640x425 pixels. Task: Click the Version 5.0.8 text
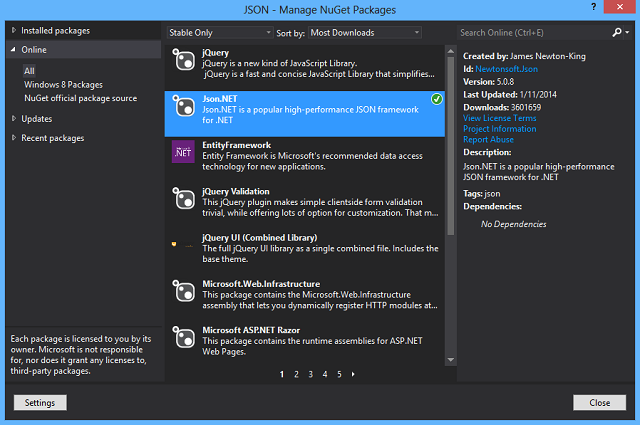coord(489,82)
